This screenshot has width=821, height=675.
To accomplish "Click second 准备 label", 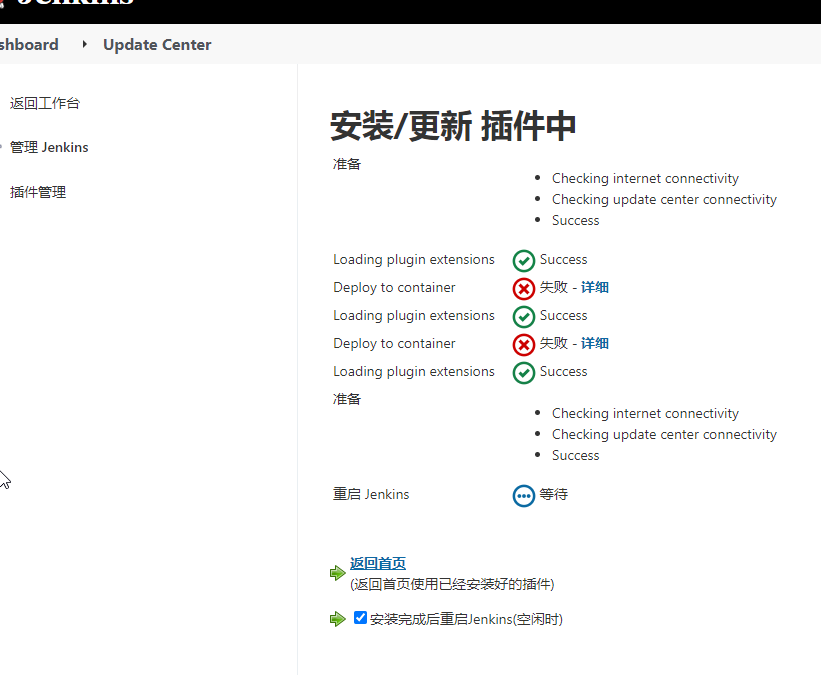I will (x=347, y=399).
